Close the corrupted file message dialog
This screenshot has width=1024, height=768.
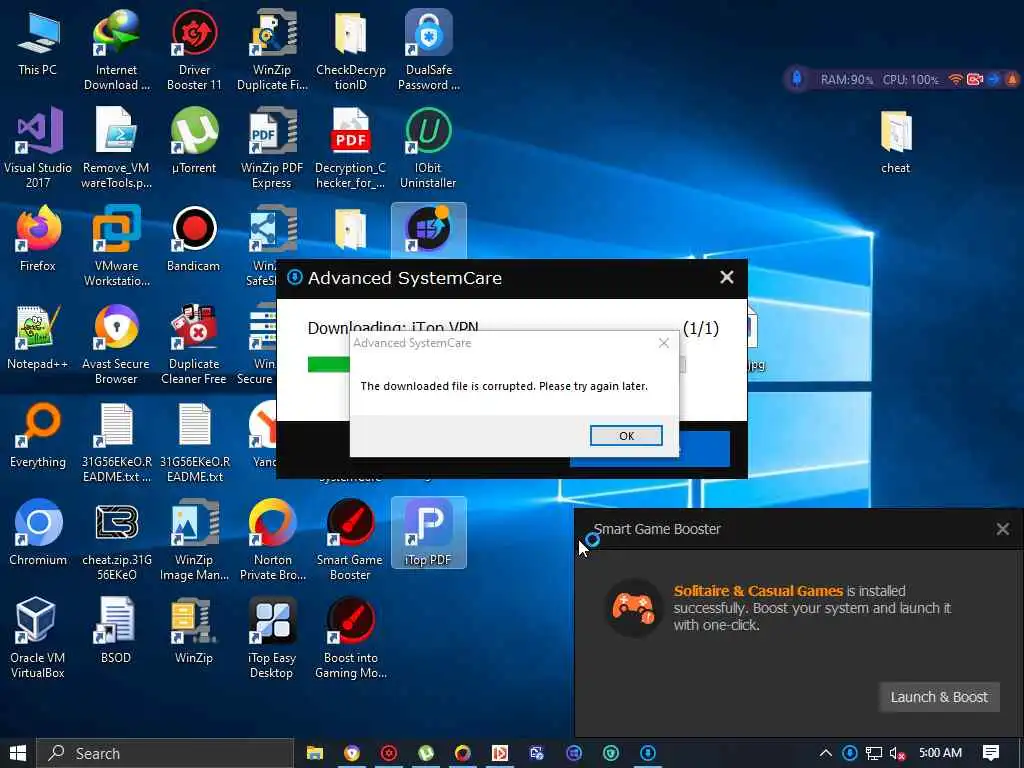point(664,343)
